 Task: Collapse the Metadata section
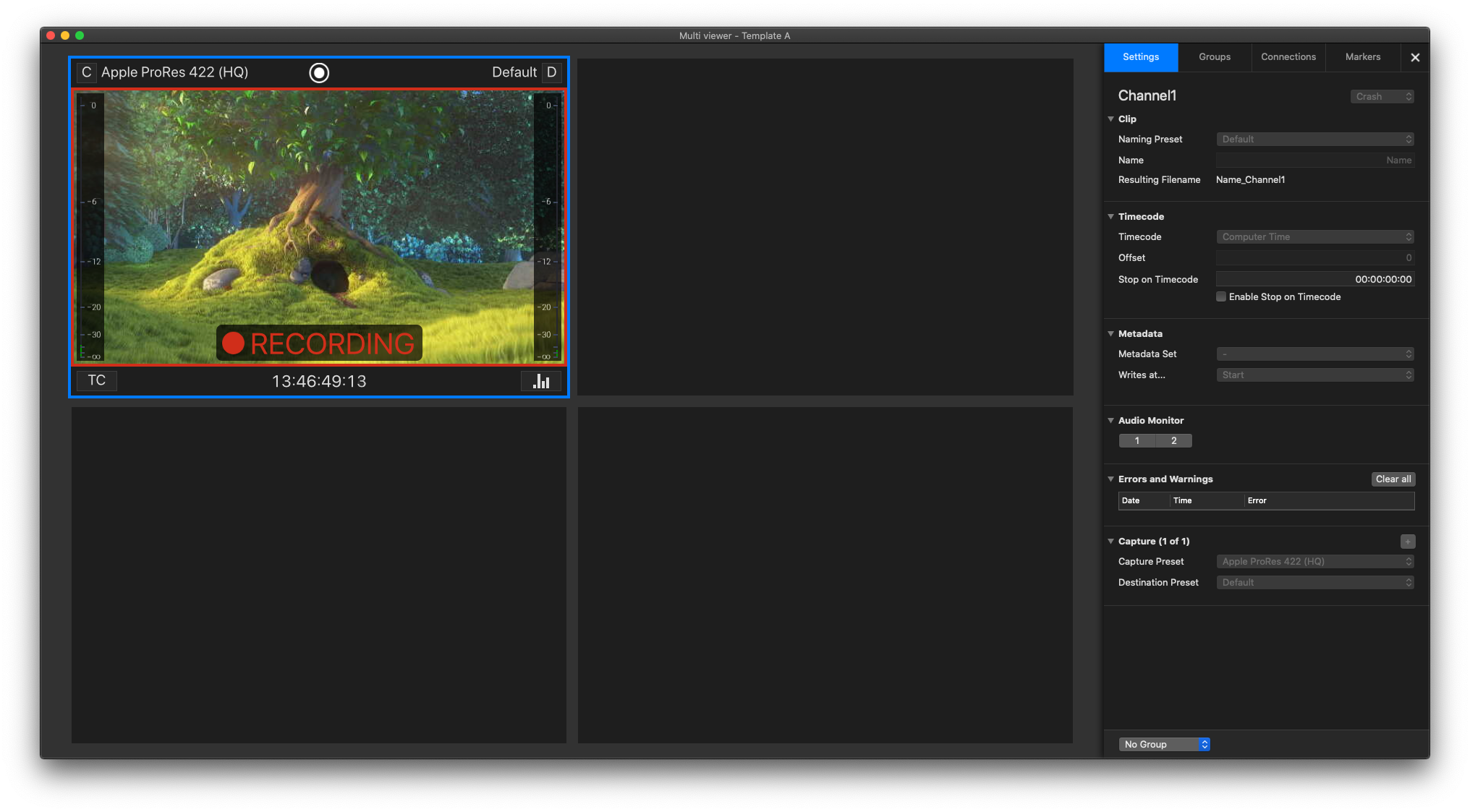point(1111,333)
